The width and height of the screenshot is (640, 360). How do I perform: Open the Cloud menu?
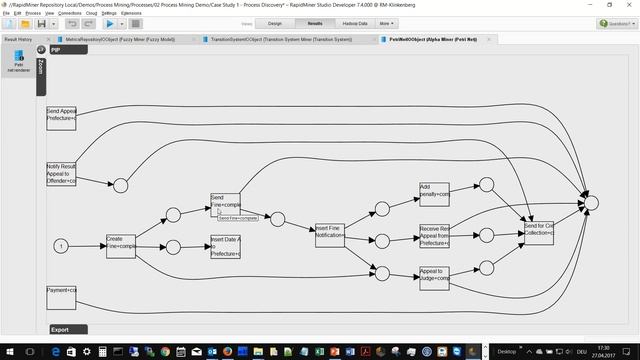point(91,13)
